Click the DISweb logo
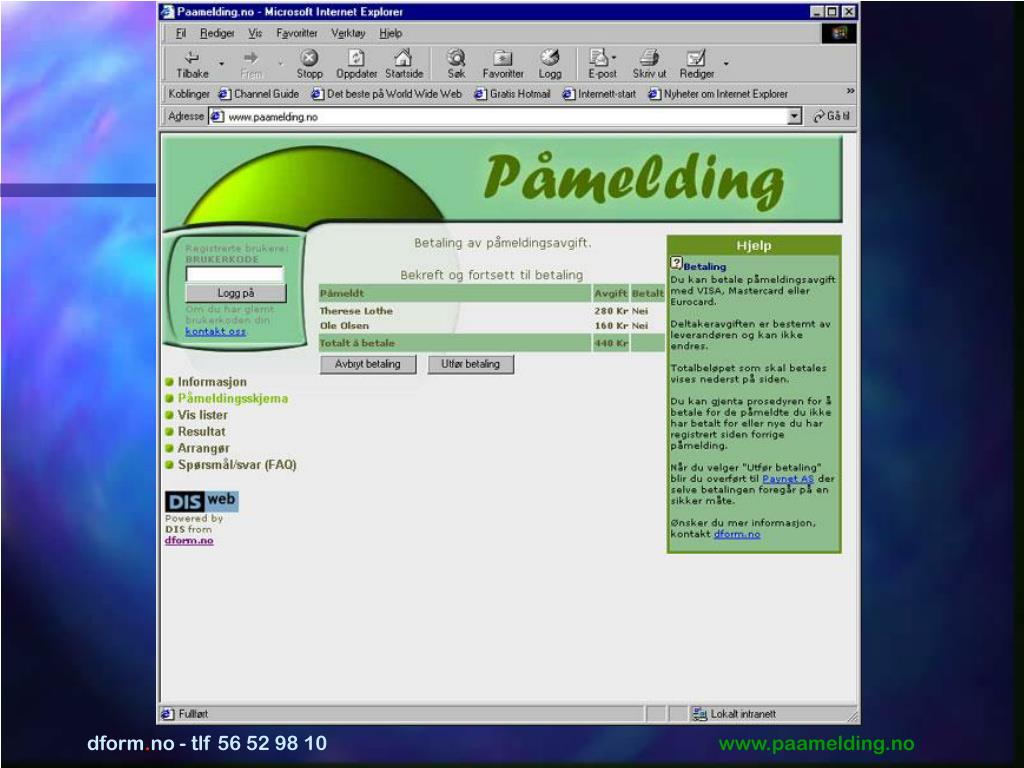Screen dimensions: 1024x768 (x=201, y=501)
